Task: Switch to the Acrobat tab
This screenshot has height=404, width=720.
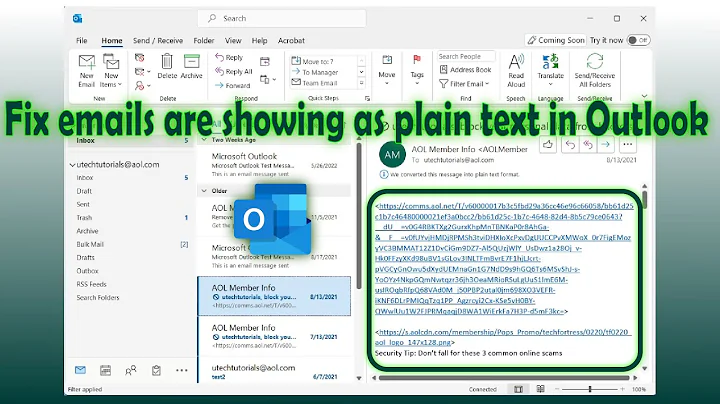Action: point(291,40)
